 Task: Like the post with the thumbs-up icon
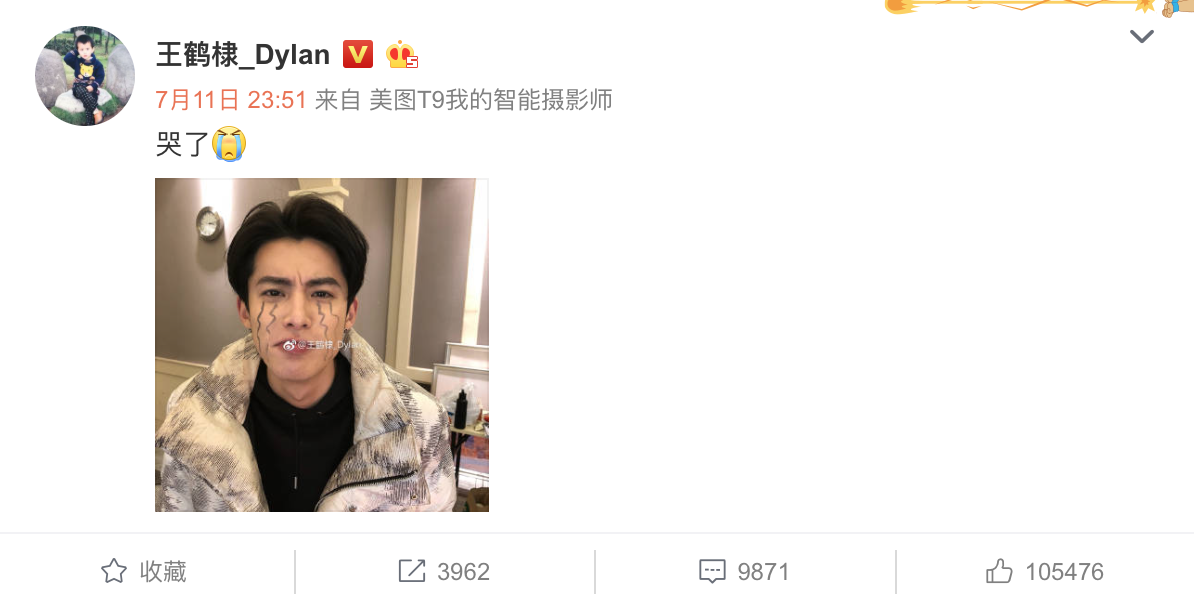(x=999, y=570)
